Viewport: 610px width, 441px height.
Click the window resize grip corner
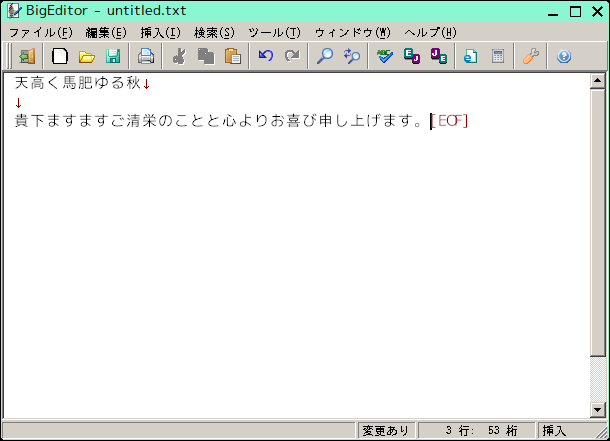(601, 432)
